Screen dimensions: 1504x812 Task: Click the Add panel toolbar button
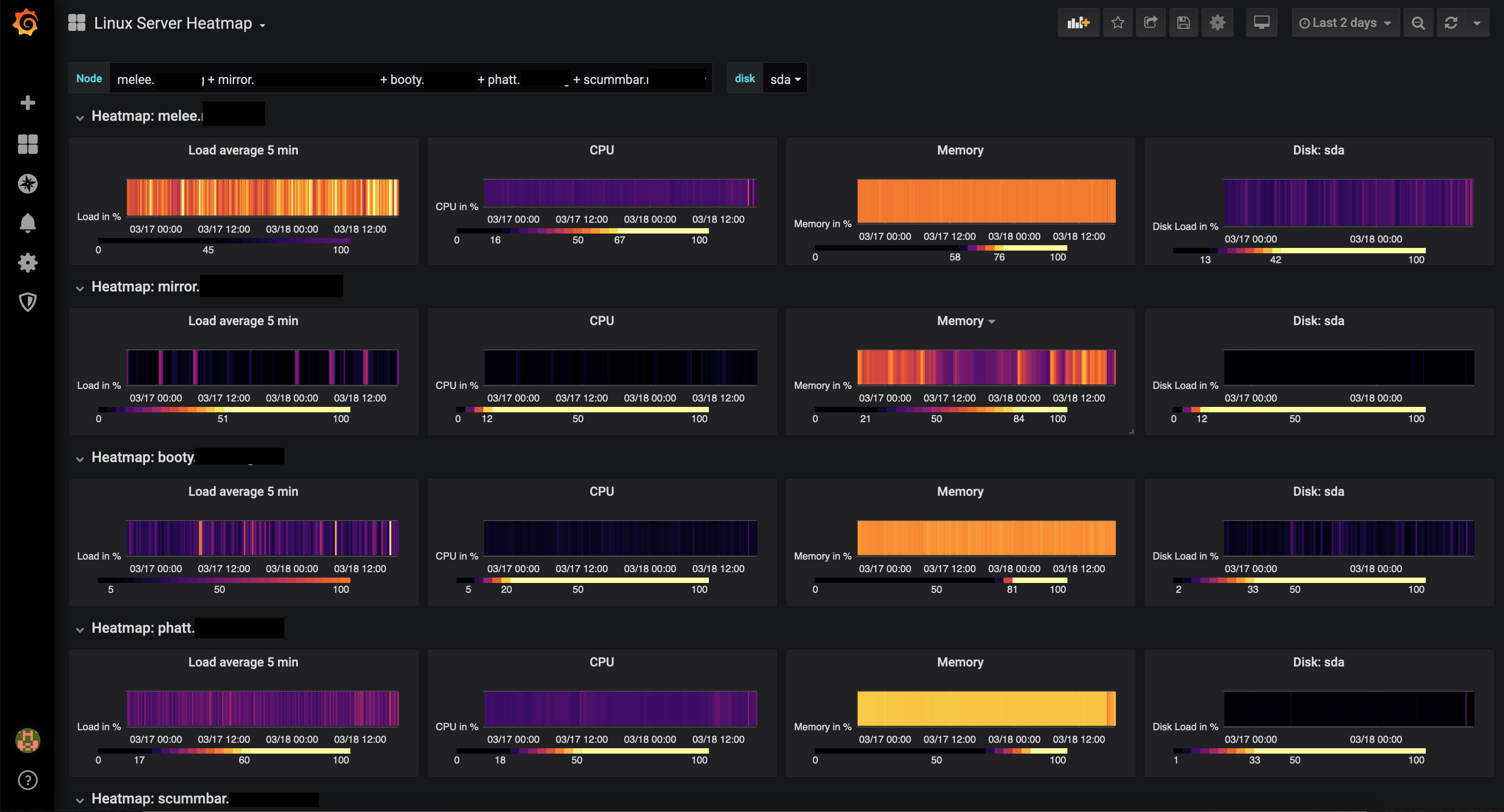(x=1078, y=23)
